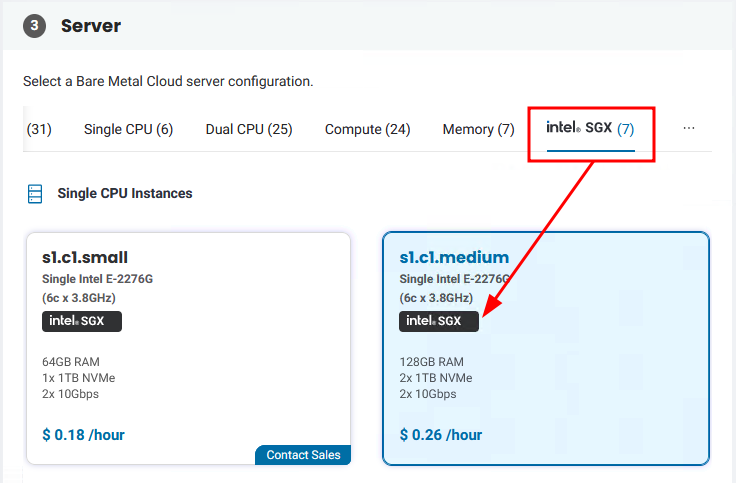Click the step 3 number circle icon
736x483 pixels.
(34, 26)
